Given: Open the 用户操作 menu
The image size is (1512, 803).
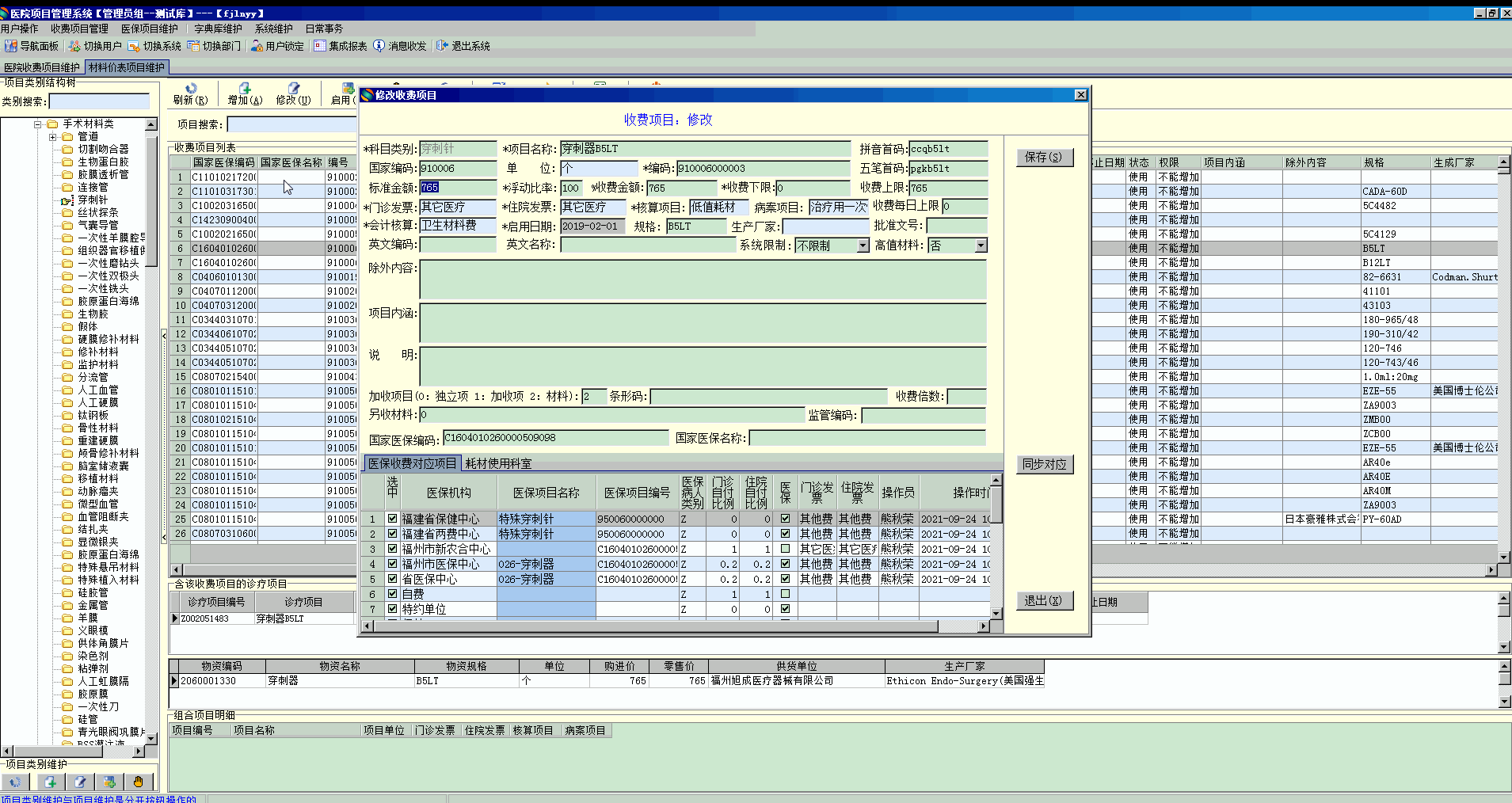Looking at the screenshot, I should (x=20, y=29).
